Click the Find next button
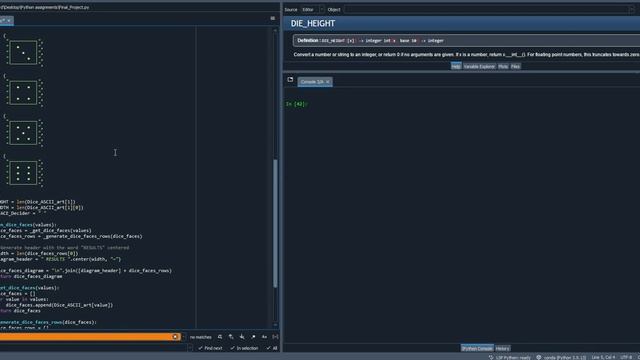Image resolution: width=640 pixels, height=360 pixels. pos(210,348)
